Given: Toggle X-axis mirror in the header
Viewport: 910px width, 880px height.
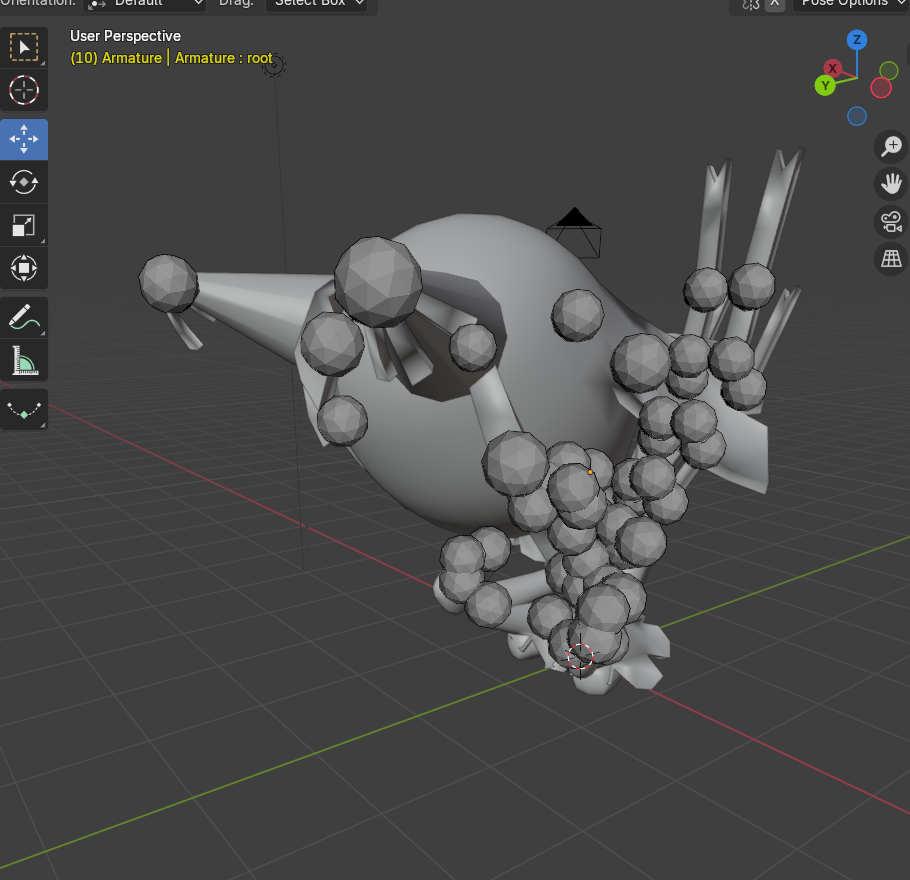Looking at the screenshot, I should coord(774,3).
